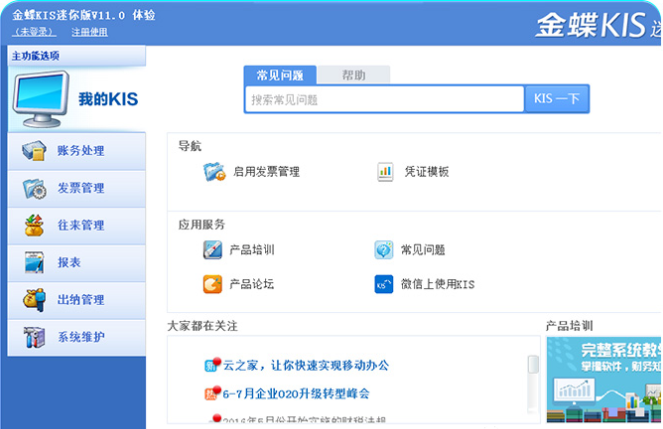Viewport: 663px width, 429px height.
Task: Click the 微信上使用KIS blue icon
Action: (x=384, y=284)
